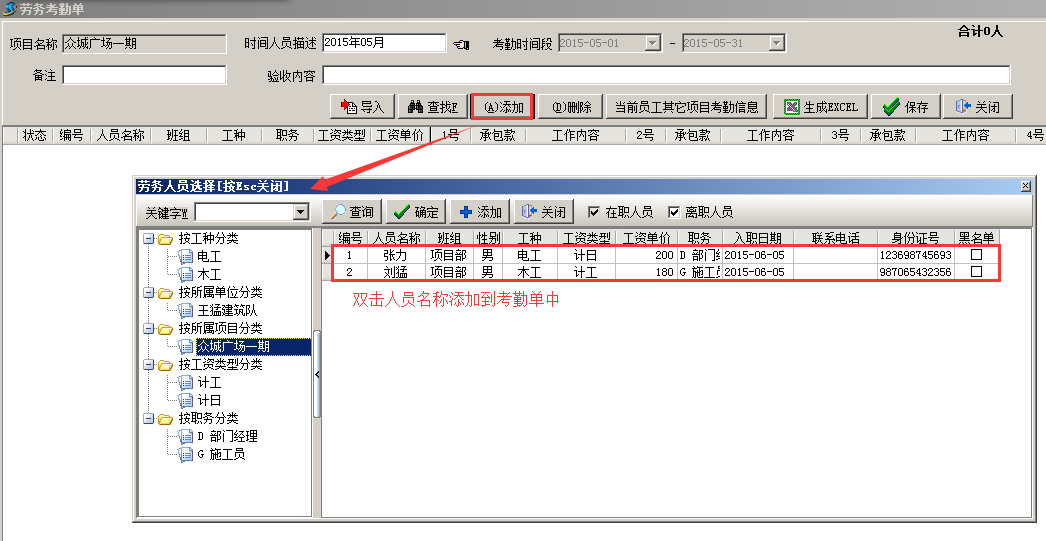Collapse the 按工种分类 tree folder
Viewport: 1046px width, 541px height.
tap(149, 239)
